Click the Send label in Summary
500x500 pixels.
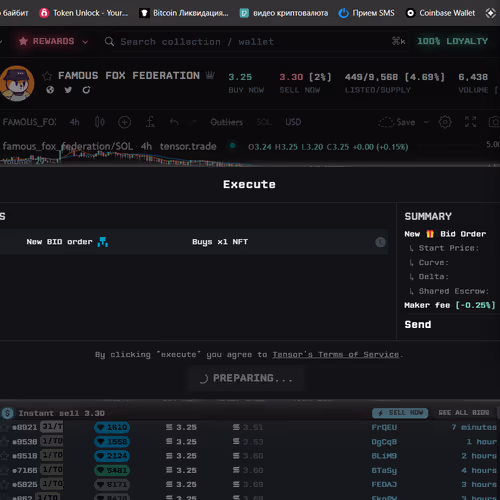[418, 324]
